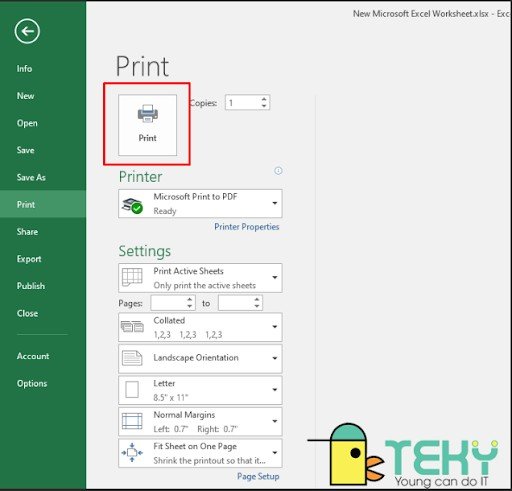Screen dimensions: 512x491
Task: Increase the Pages start value with up arrow
Action: pos(190,299)
